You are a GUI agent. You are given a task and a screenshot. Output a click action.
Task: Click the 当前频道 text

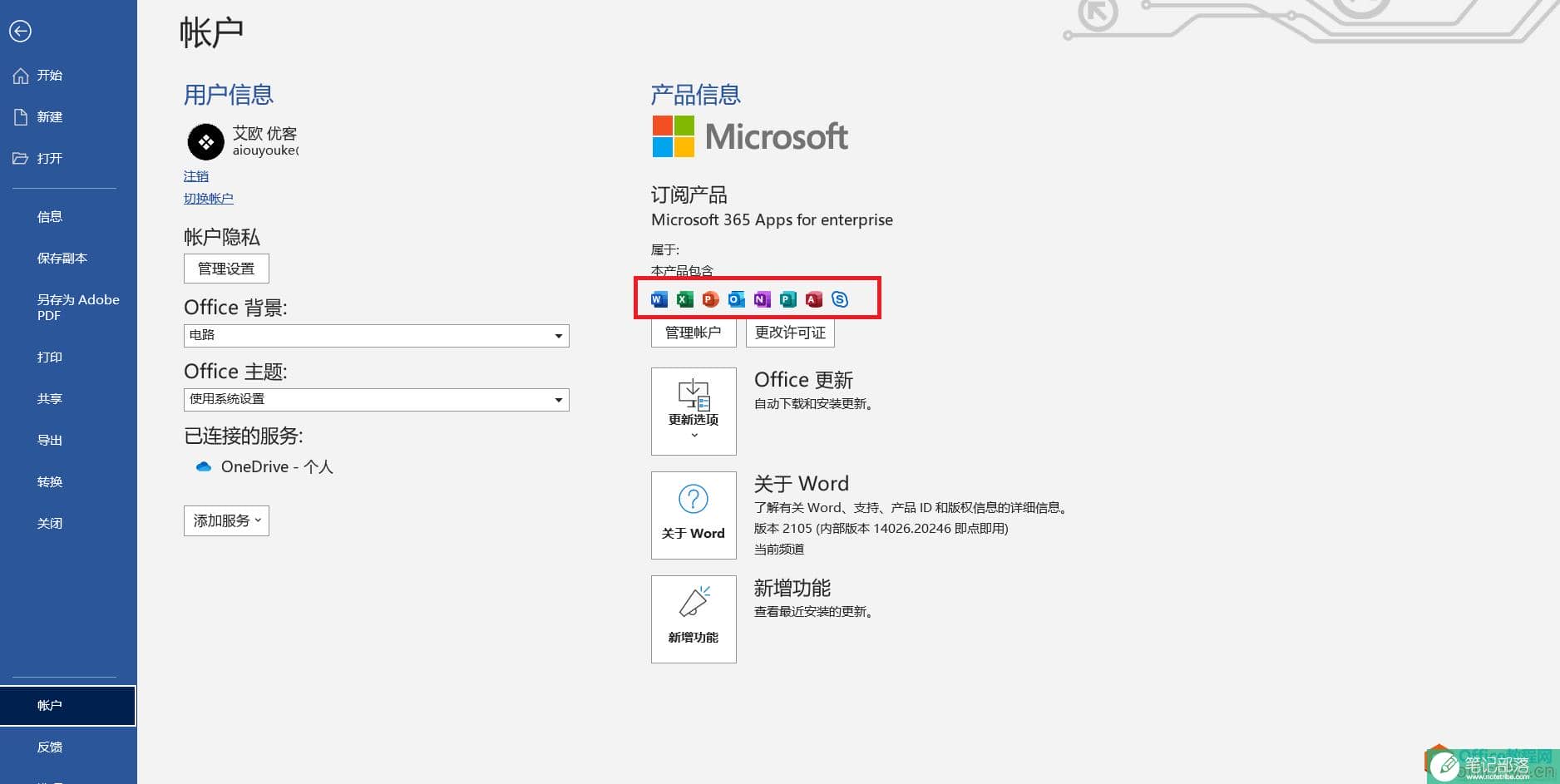click(779, 549)
